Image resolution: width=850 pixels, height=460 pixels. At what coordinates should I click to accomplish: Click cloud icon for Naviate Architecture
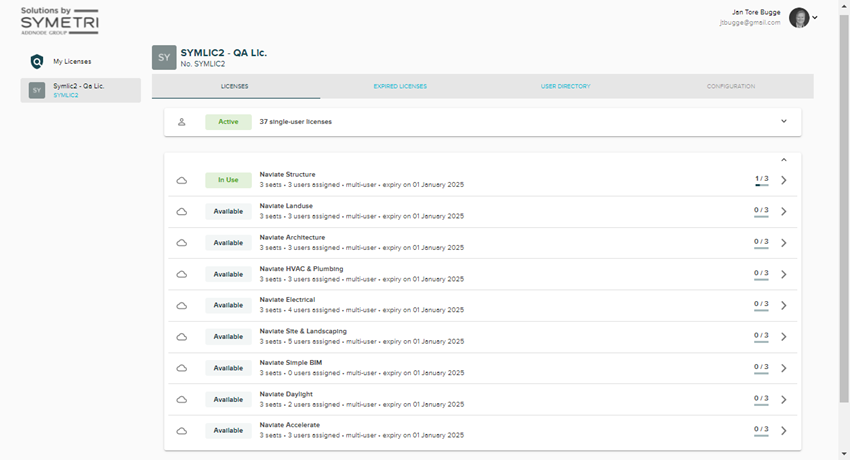pos(182,243)
